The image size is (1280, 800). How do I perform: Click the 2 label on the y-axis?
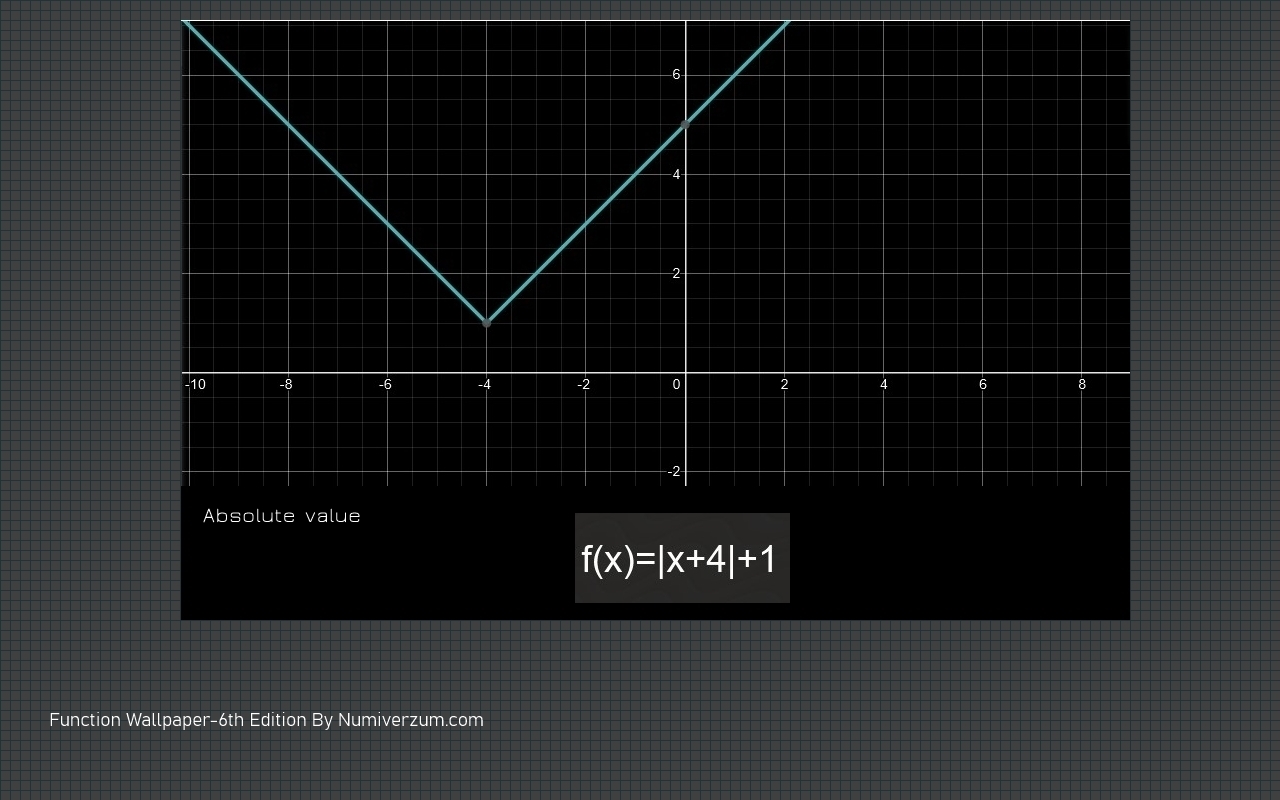(x=676, y=274)
